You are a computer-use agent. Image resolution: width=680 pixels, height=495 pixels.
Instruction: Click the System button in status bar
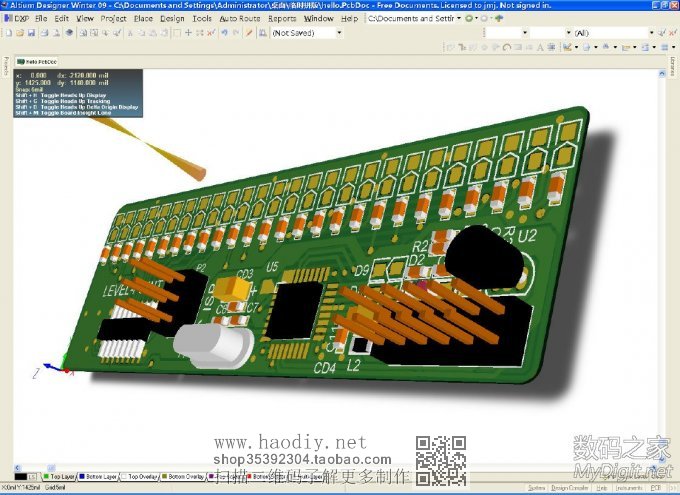pos(536,488)
